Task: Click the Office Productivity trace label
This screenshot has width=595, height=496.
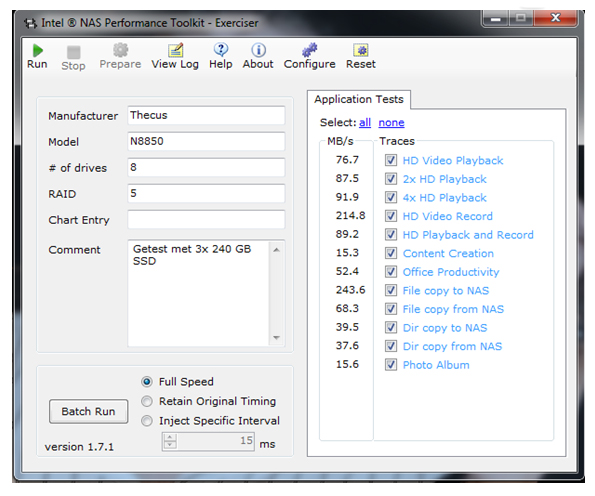Action: pos(451,272)
